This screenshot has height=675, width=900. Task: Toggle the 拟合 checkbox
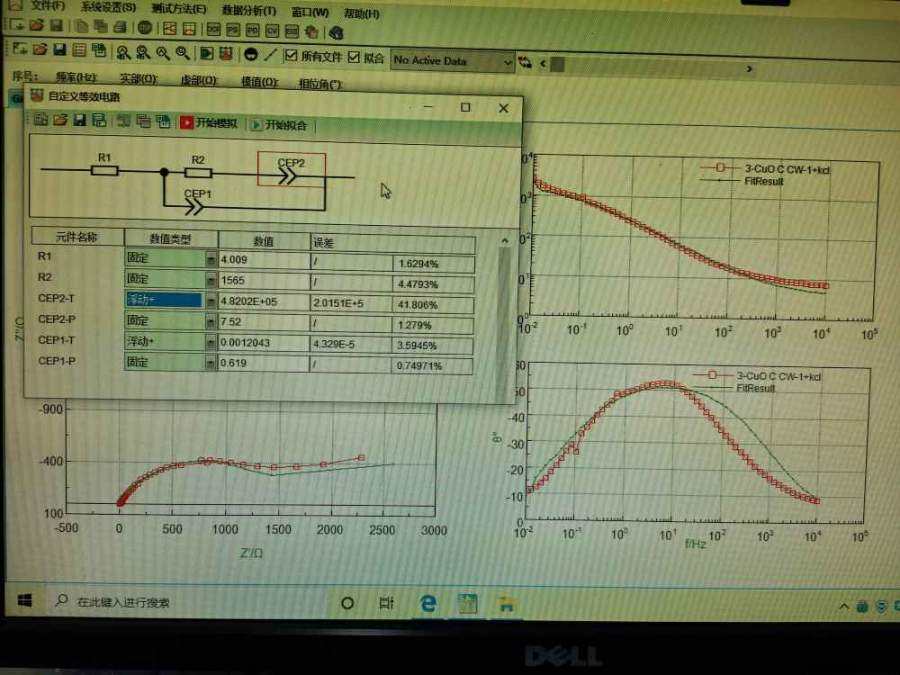[354, 57]
